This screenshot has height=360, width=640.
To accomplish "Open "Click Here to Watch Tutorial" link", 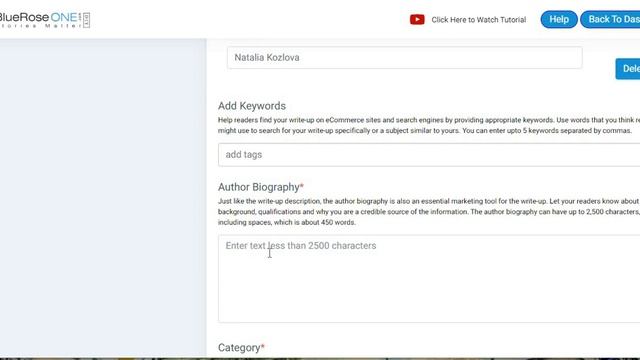I will pos(478,20).
